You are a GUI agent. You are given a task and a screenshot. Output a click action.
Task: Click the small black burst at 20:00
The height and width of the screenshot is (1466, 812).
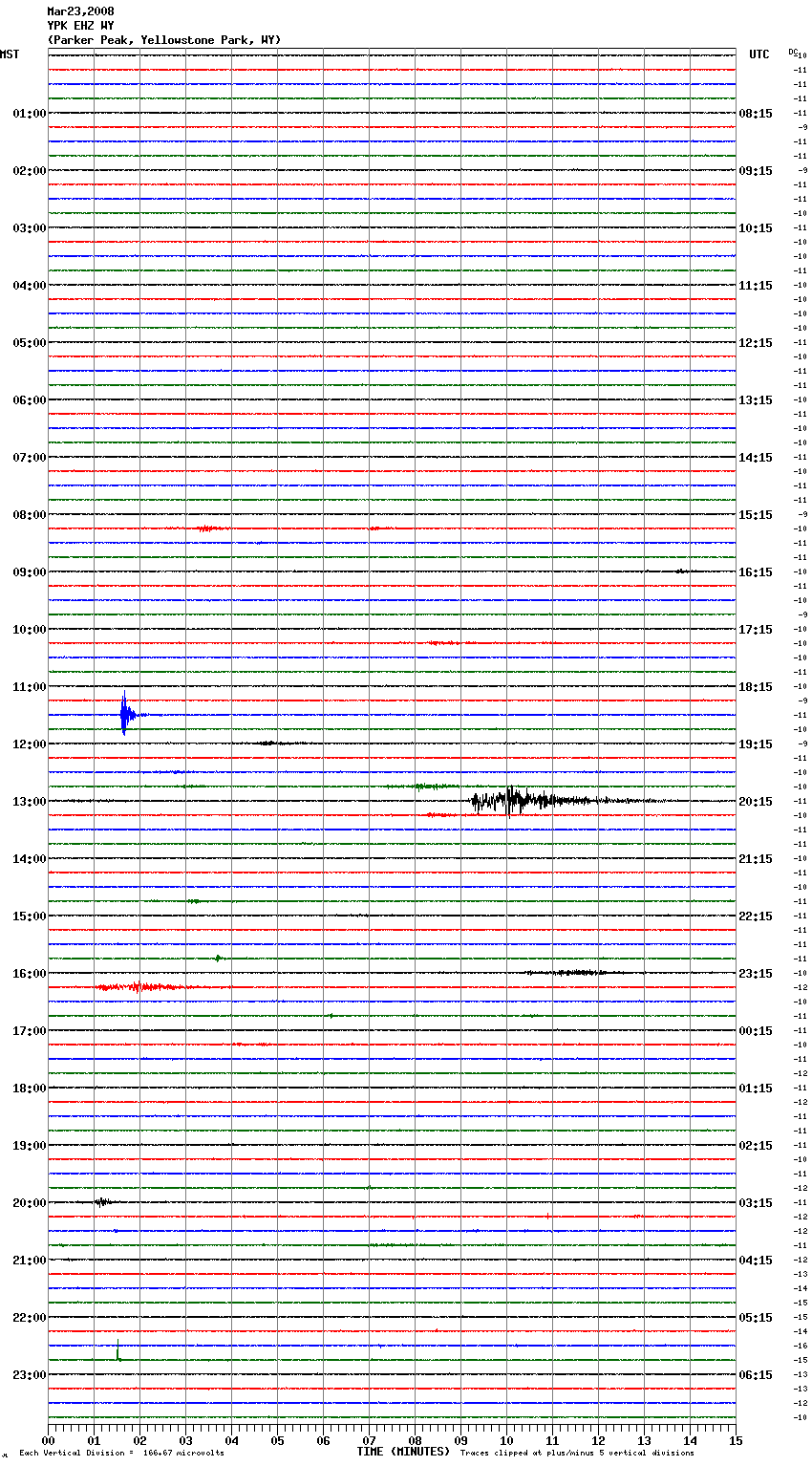coord(103,1202)
